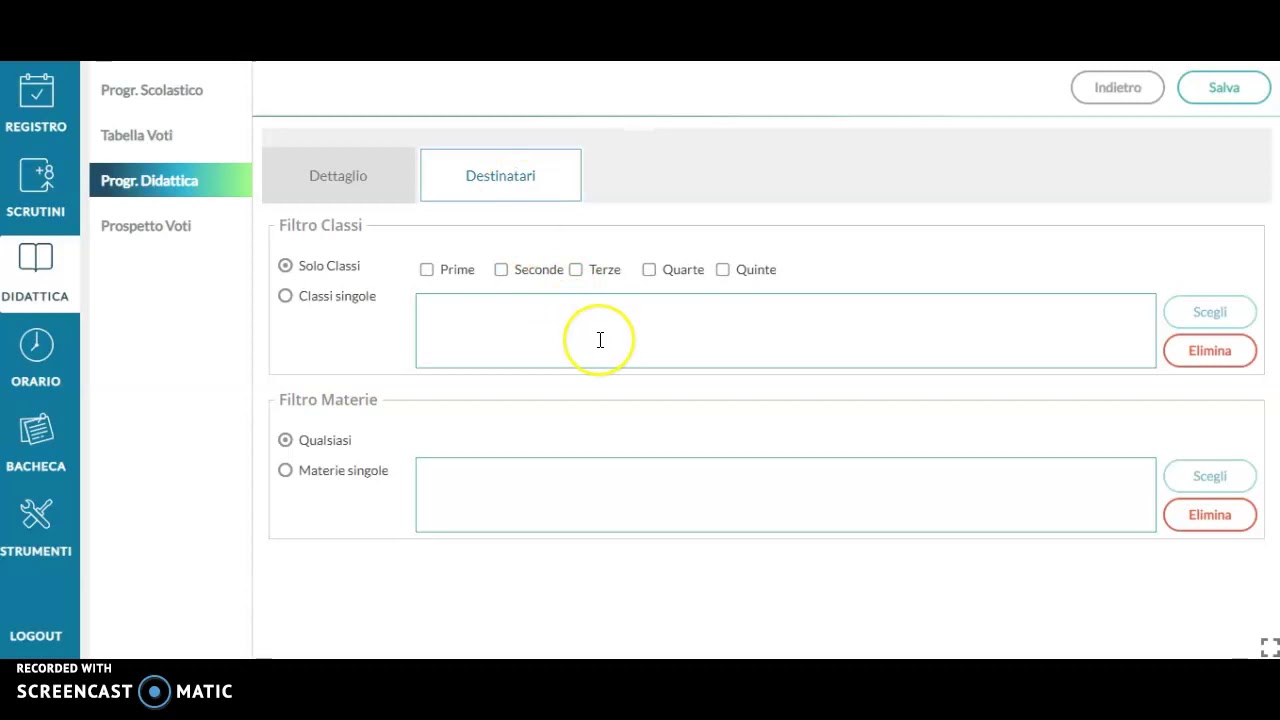Click the Salva button
The image size is (1280, 720).
tap(1224, 87)
